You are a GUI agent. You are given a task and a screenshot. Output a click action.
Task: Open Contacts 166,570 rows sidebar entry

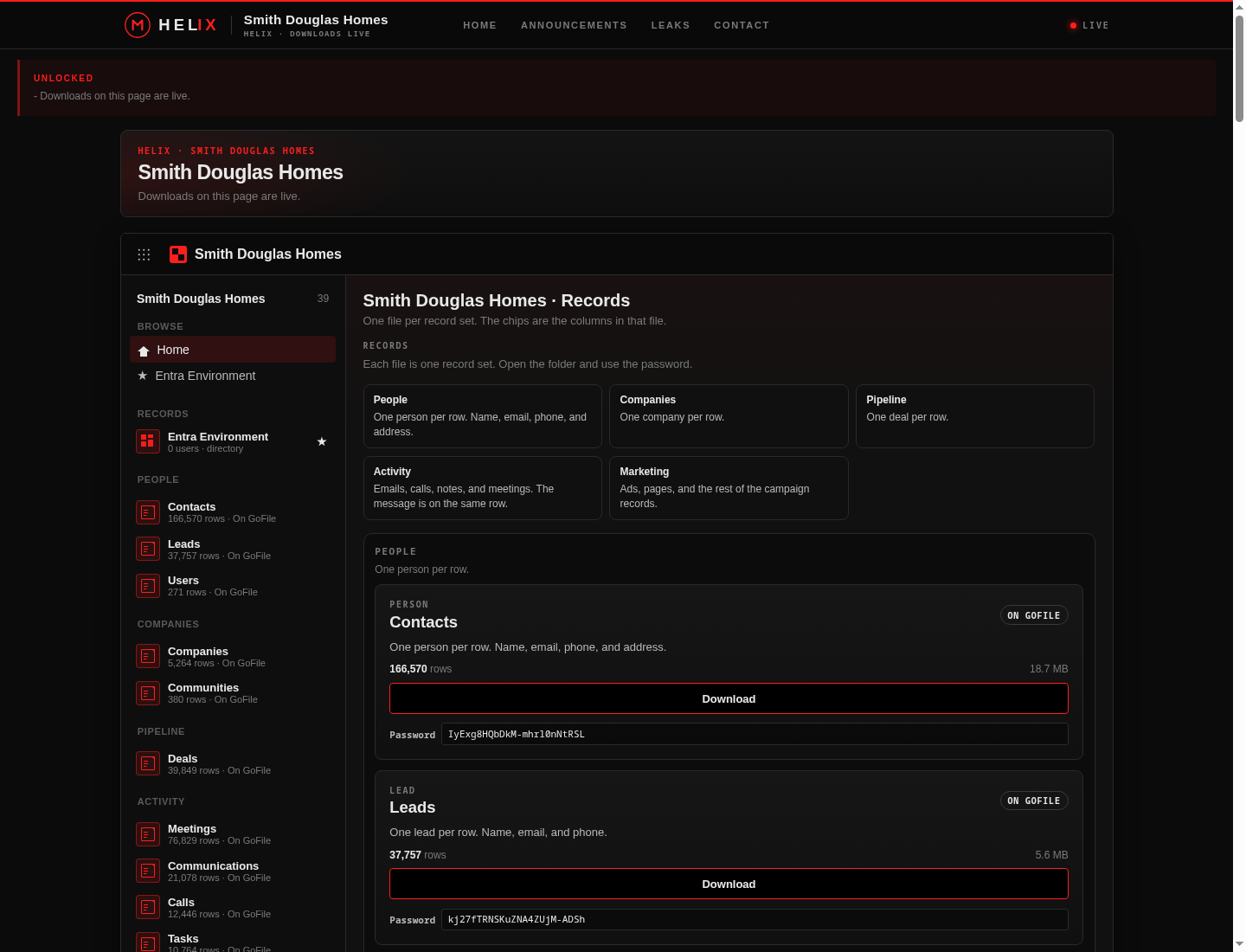(x=233, y=512)
